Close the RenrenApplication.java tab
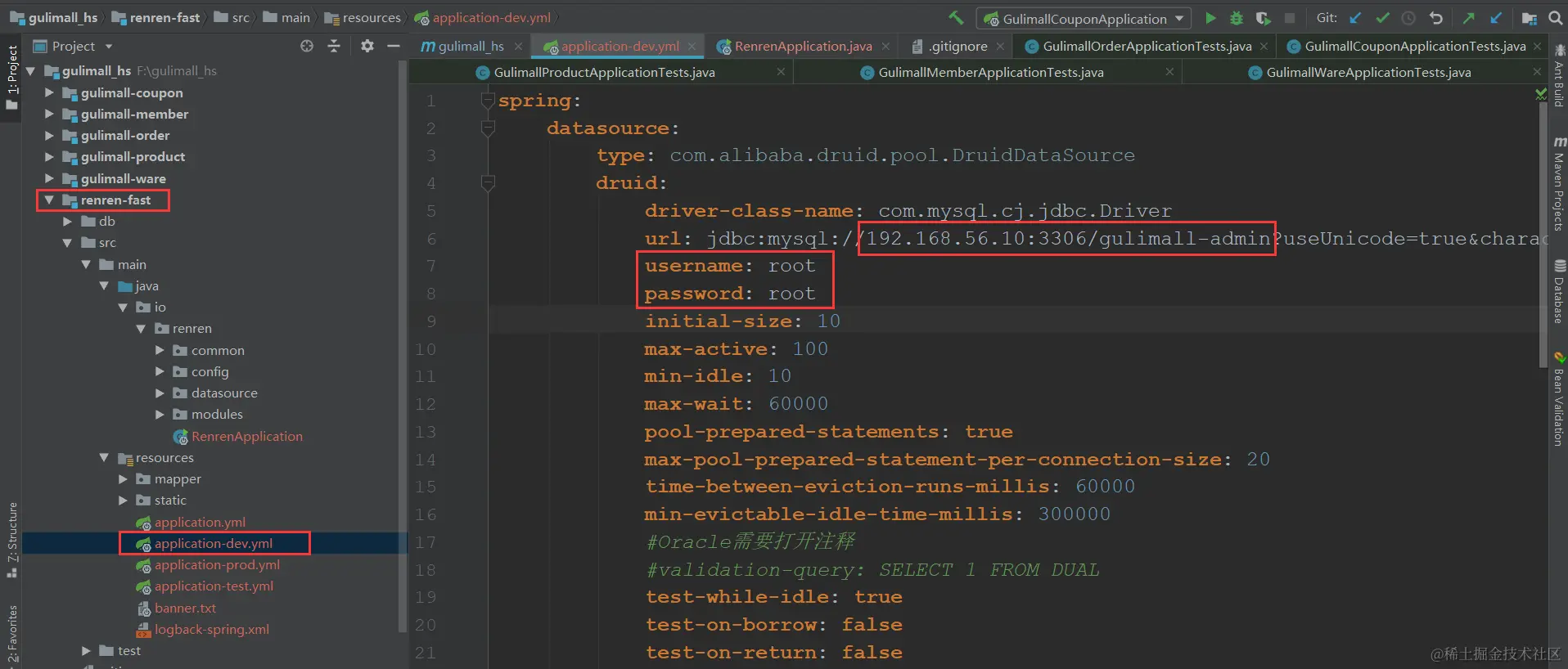The height and width of the screenshot is (669, 1568). coord(885,47)
